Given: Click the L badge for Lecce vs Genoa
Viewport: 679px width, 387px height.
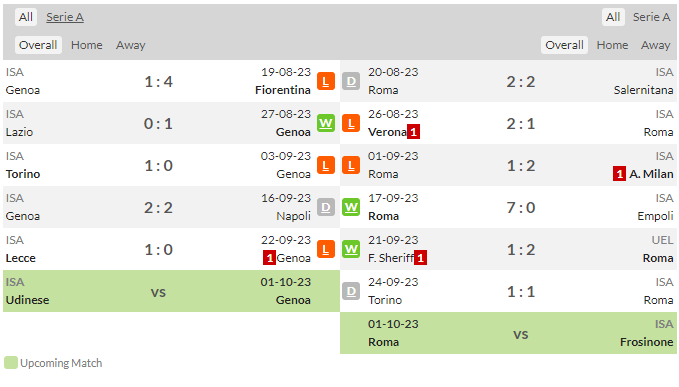Looking at the screenshot, I should (326, 249).
